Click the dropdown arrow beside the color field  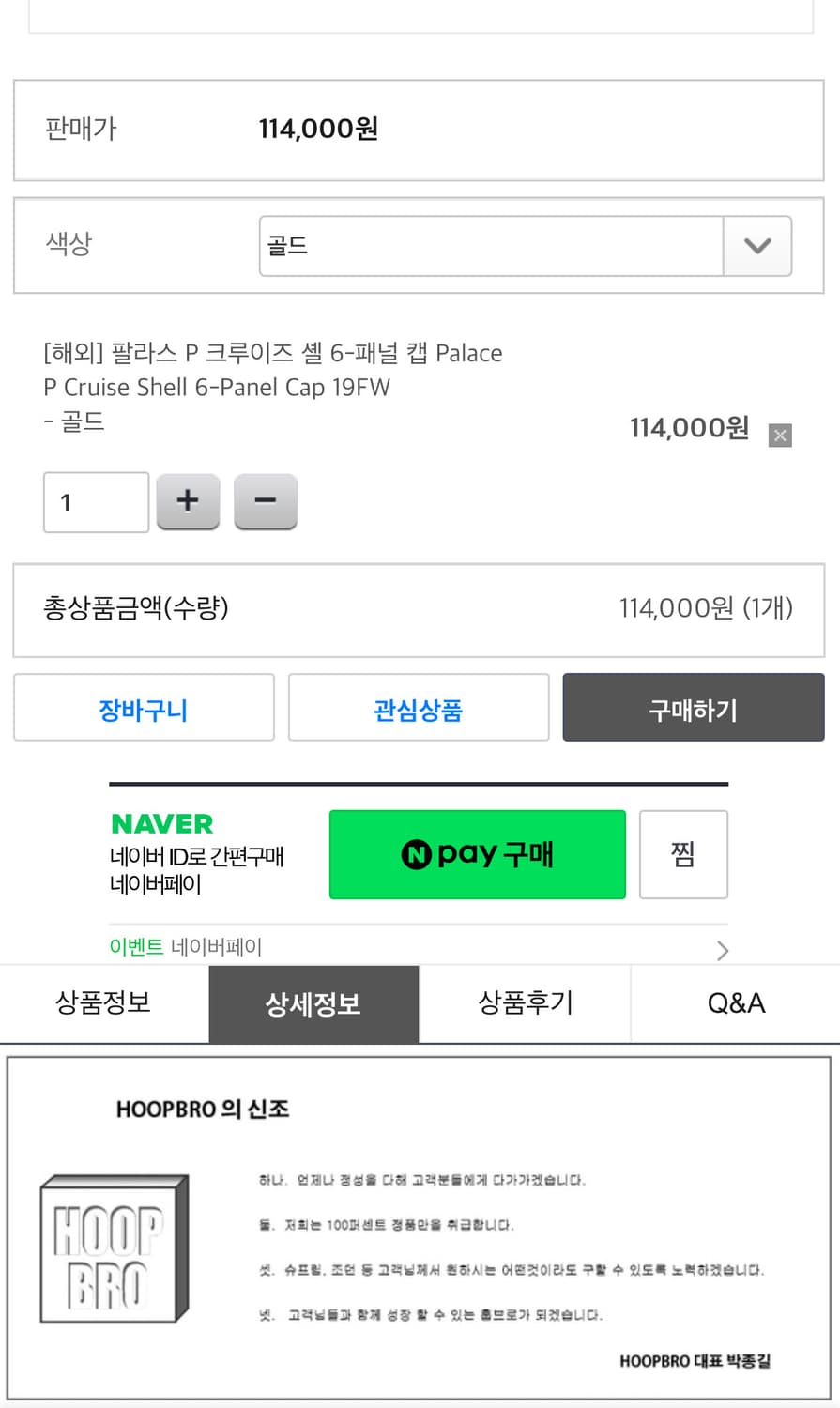coord(757,245)
